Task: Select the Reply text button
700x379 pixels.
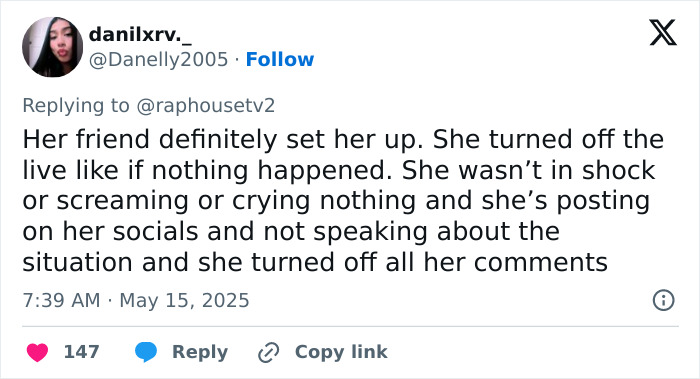Action: pyautogui.click(x=200, y=352)
